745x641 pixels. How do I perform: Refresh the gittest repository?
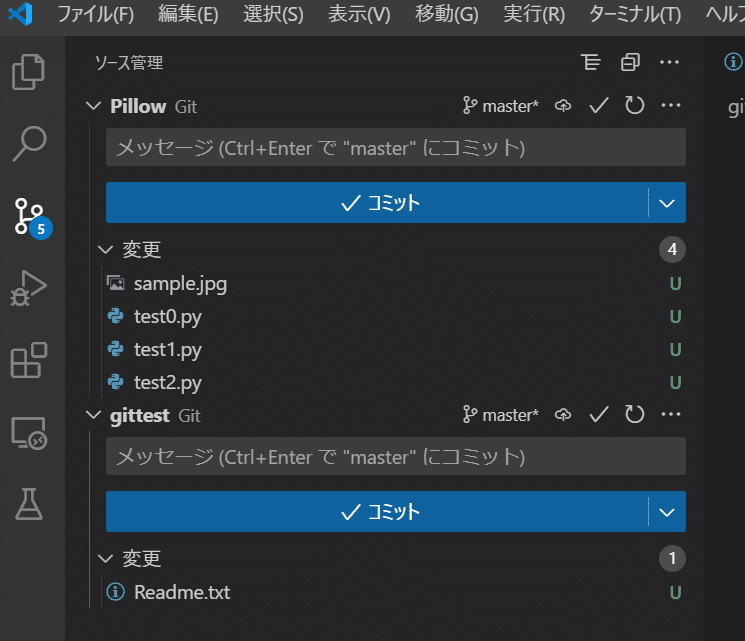click(x=634, y=414)
